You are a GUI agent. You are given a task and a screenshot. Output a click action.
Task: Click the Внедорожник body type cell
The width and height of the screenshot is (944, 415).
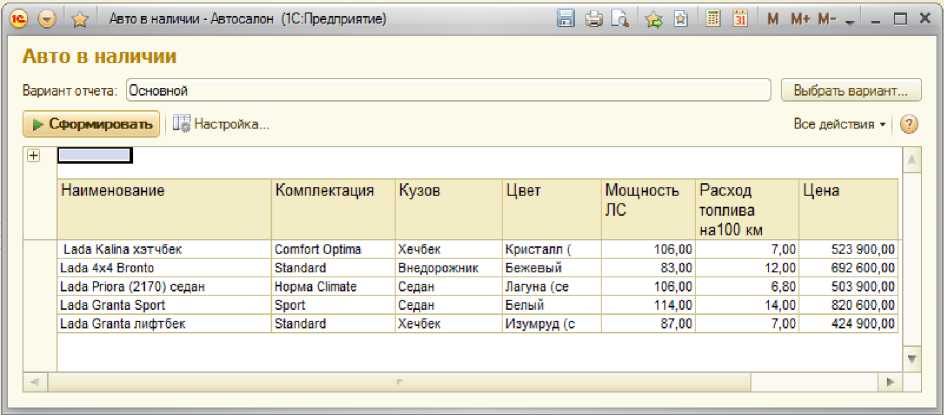(449, 268)
